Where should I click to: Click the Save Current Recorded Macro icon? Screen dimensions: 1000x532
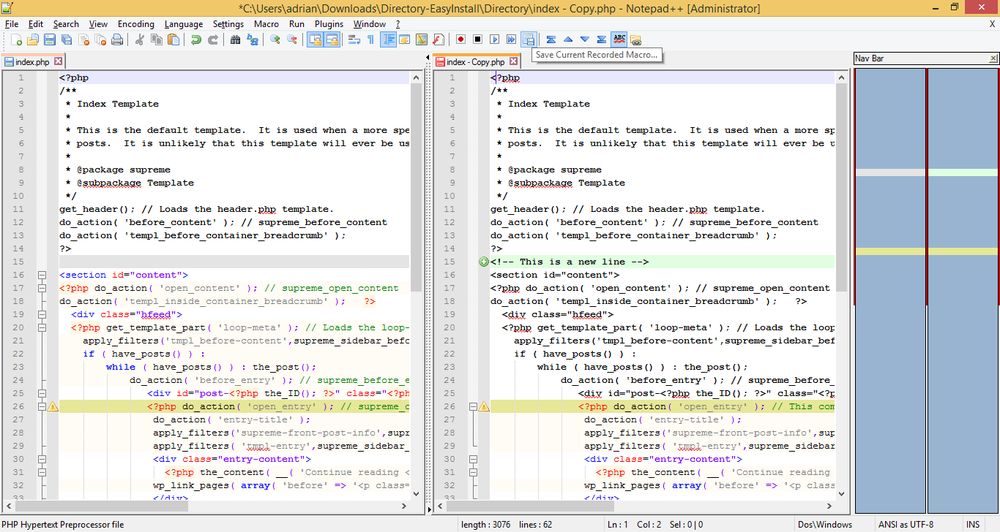[529, 40]
